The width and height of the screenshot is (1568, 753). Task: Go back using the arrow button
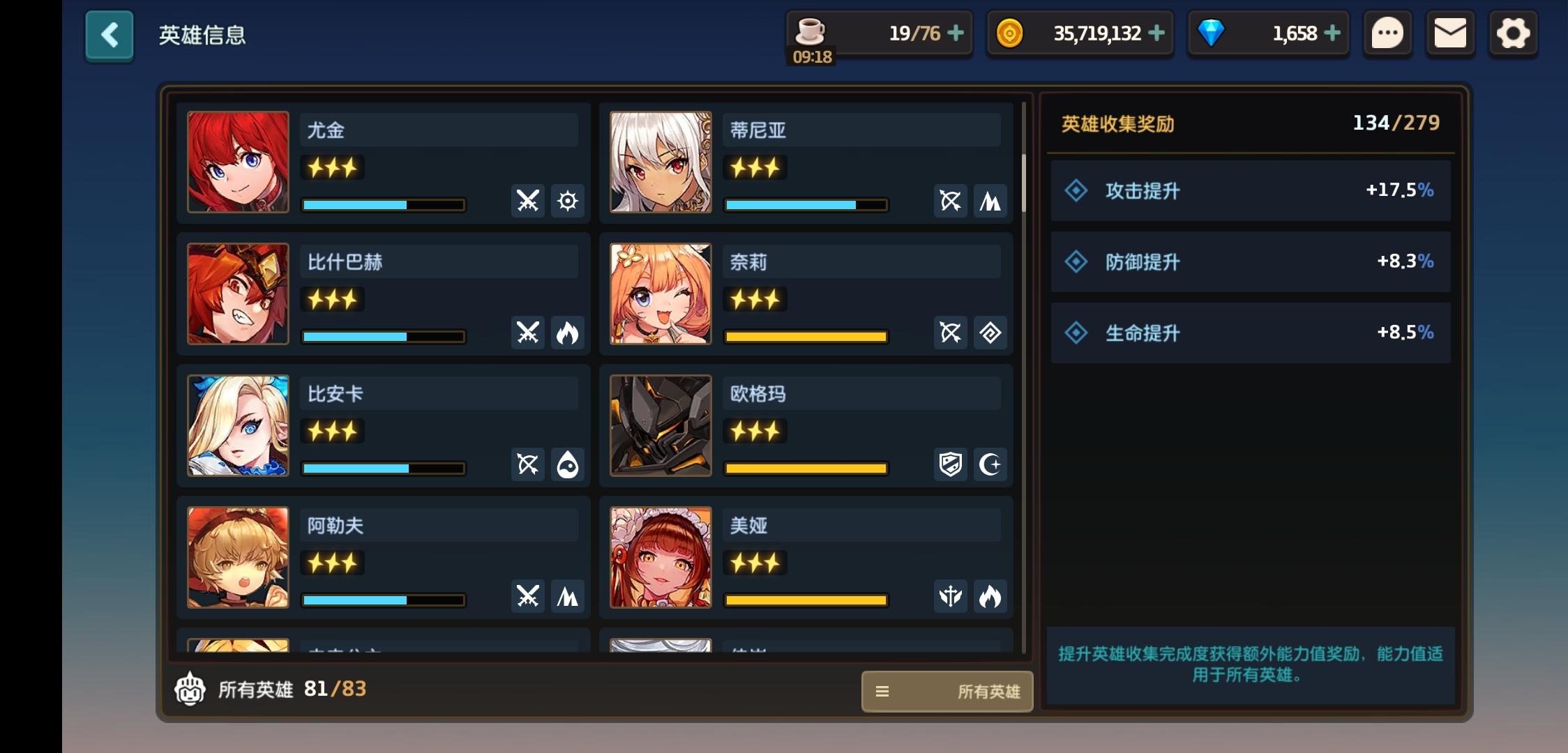[110, 35]
